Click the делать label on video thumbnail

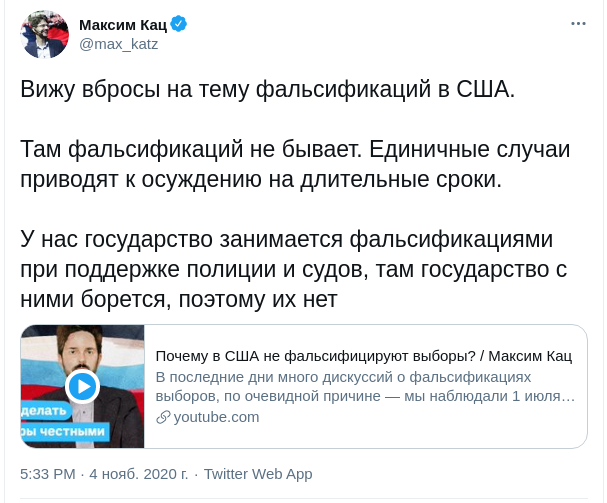click(44, 410)
